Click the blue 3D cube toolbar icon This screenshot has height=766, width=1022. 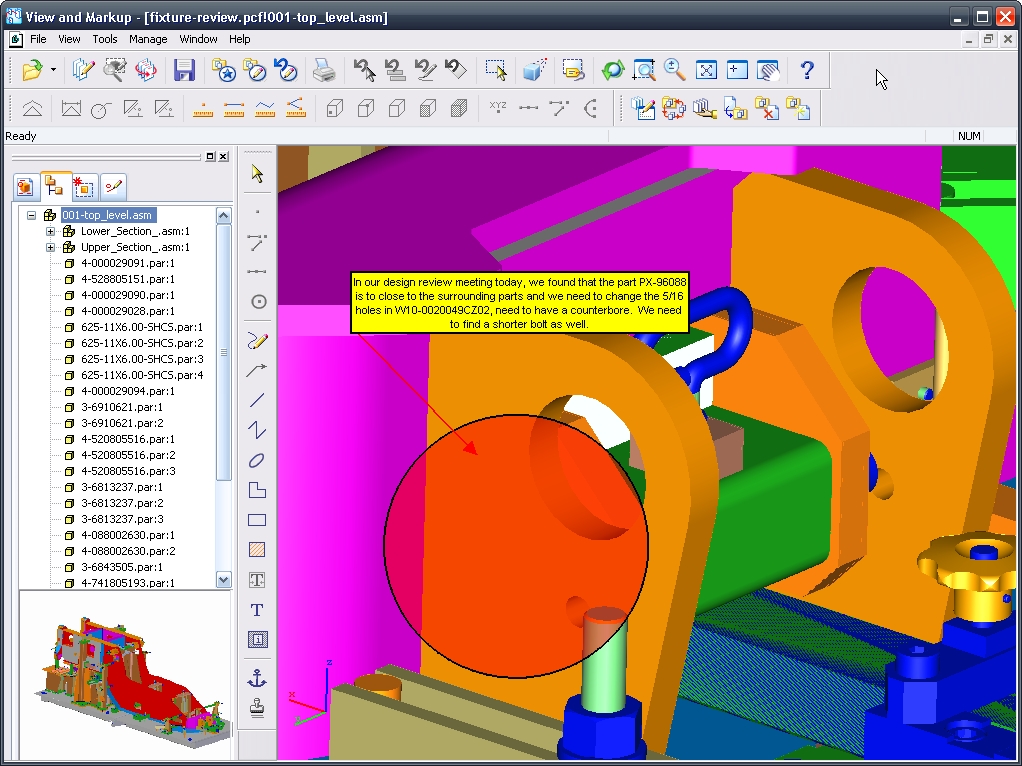(x=534, y=70)
